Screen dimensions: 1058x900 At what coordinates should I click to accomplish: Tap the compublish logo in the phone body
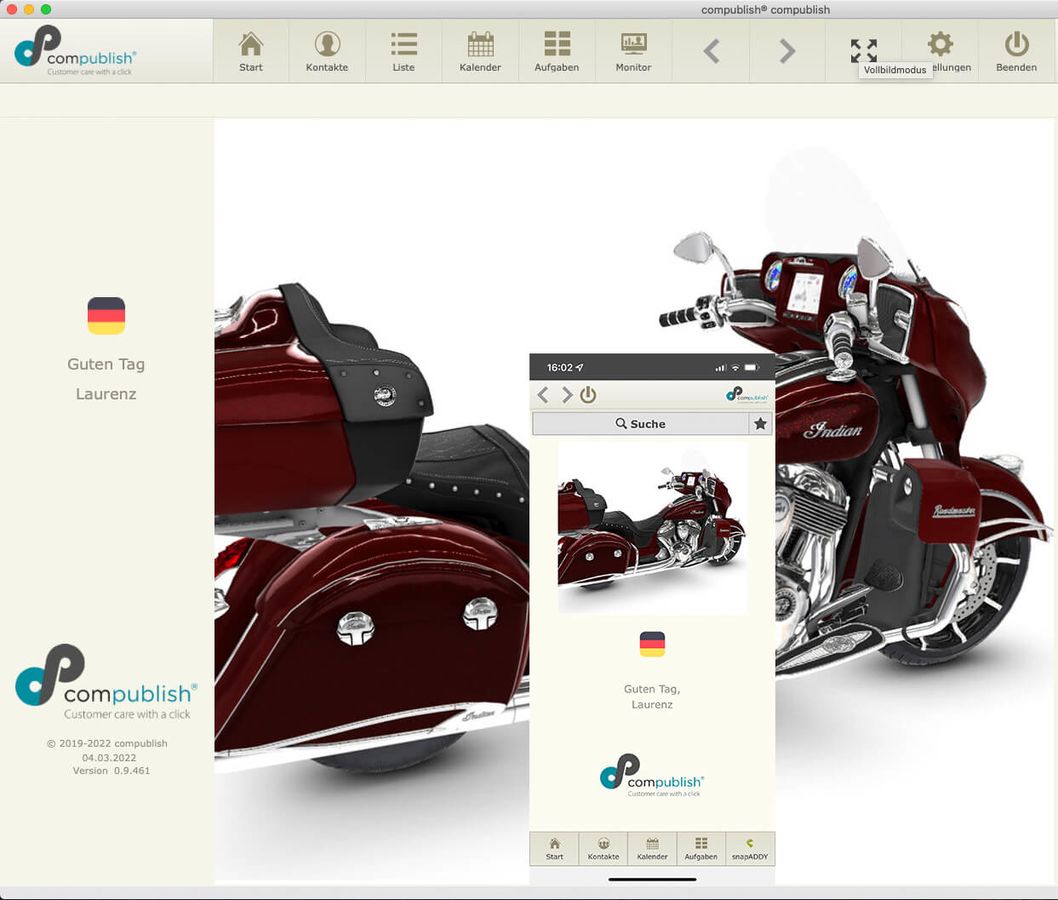click(x=652, y=775)
